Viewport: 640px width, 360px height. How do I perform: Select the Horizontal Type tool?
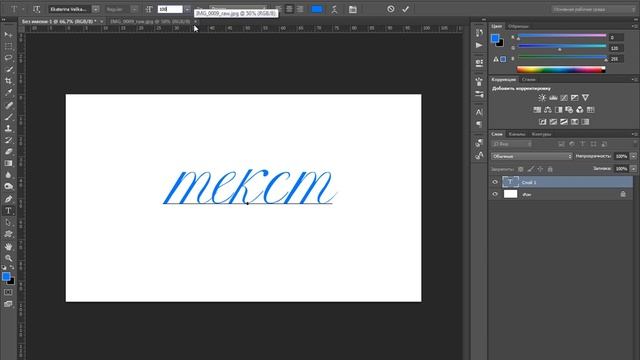(8, 211)
